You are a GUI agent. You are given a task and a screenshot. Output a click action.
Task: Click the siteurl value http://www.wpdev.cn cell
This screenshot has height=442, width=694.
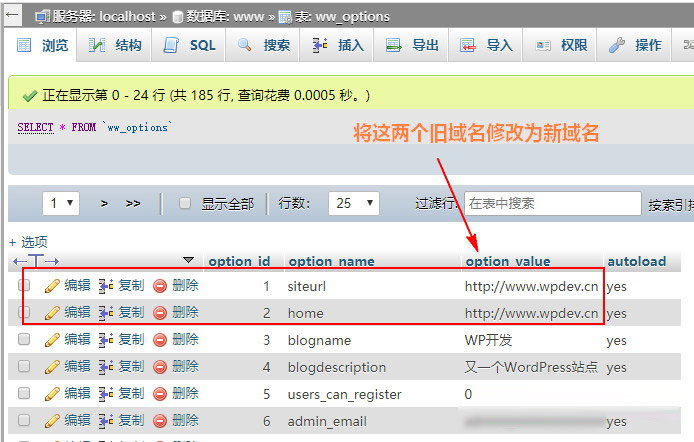tap(531, 286)
